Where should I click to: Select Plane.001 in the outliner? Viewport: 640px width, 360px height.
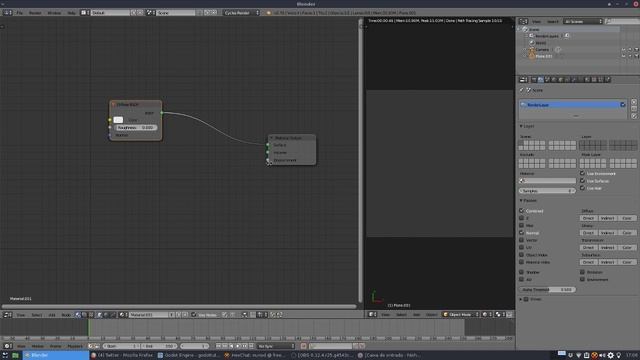coord(543,56)
